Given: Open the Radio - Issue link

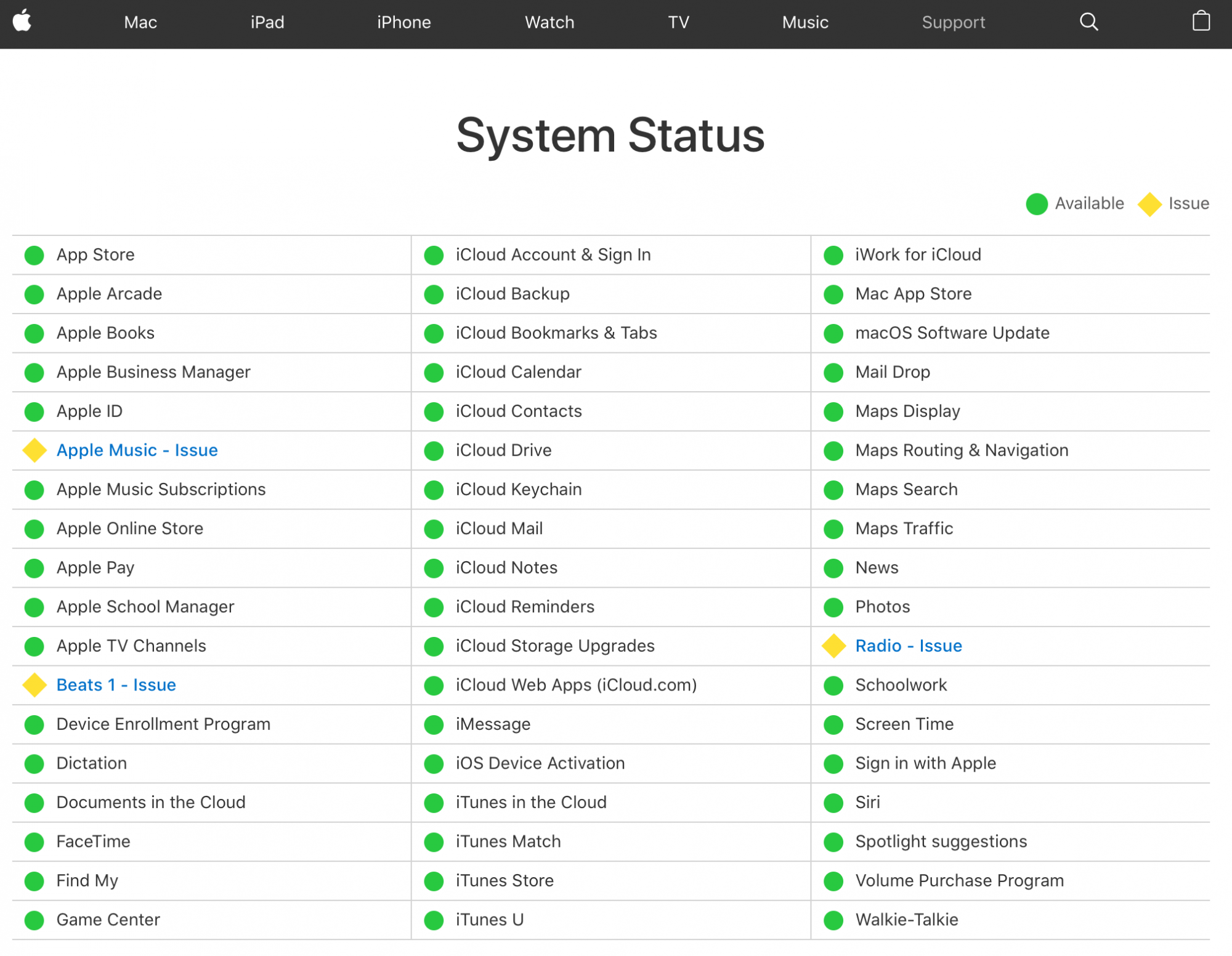Looking at the screenshot, I should [908, 646].
